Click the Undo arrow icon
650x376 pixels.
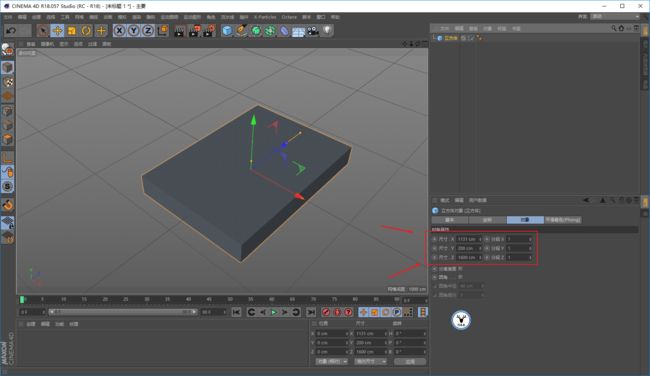point(12,31)
